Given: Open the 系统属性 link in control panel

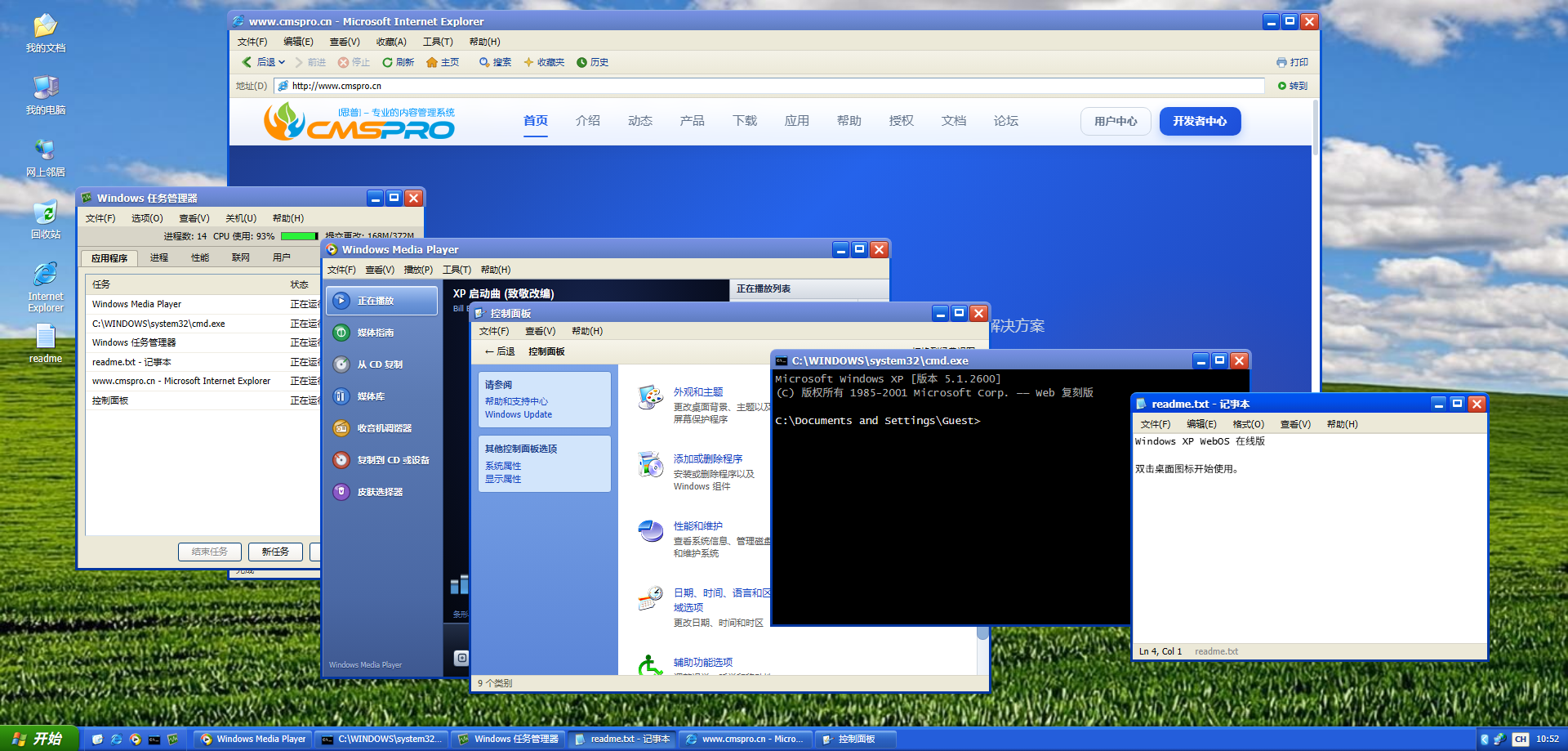Looking at the screenshot, I should pos(503,466).
